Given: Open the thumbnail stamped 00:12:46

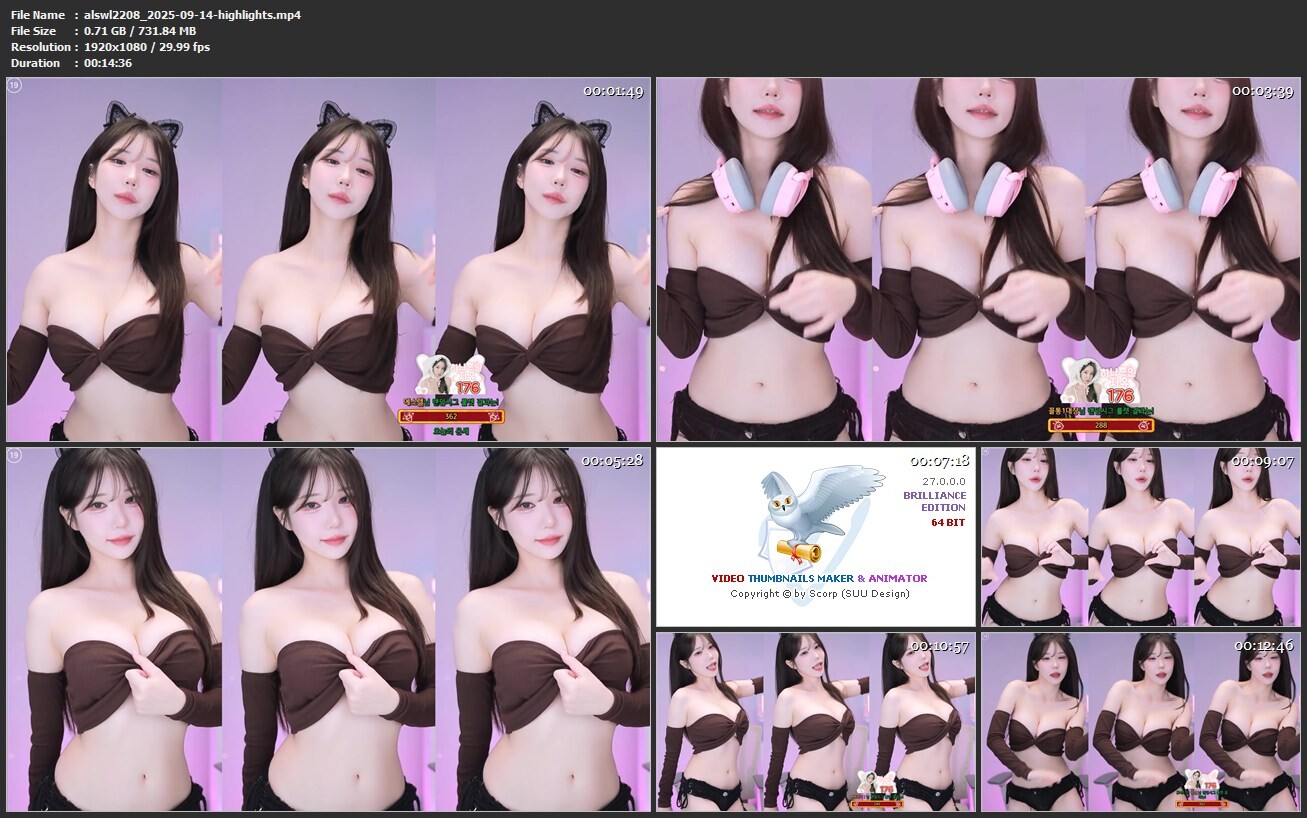Looking at the screenshot, I should click(1141, 721).
